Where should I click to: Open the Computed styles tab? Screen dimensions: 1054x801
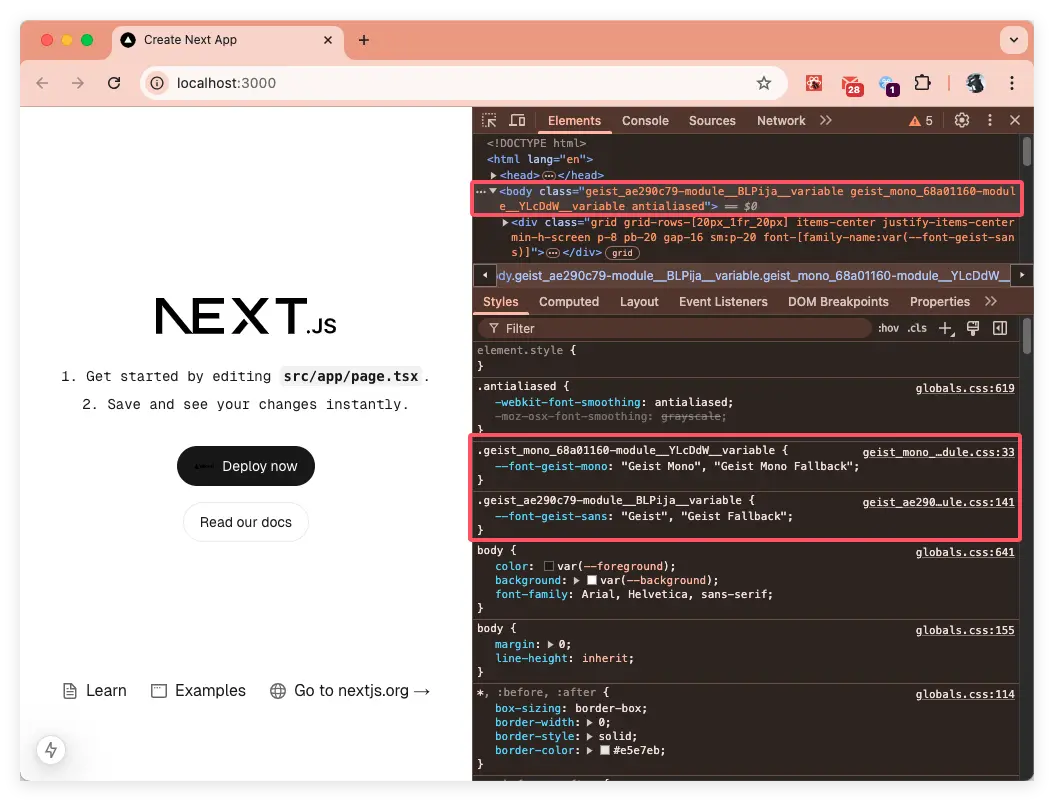569,302
